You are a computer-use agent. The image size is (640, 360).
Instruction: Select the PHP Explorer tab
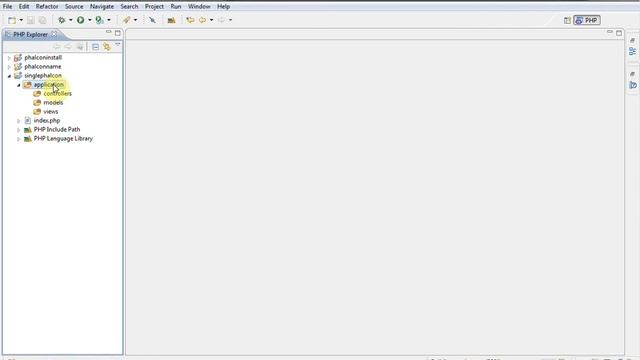point(30,35)
